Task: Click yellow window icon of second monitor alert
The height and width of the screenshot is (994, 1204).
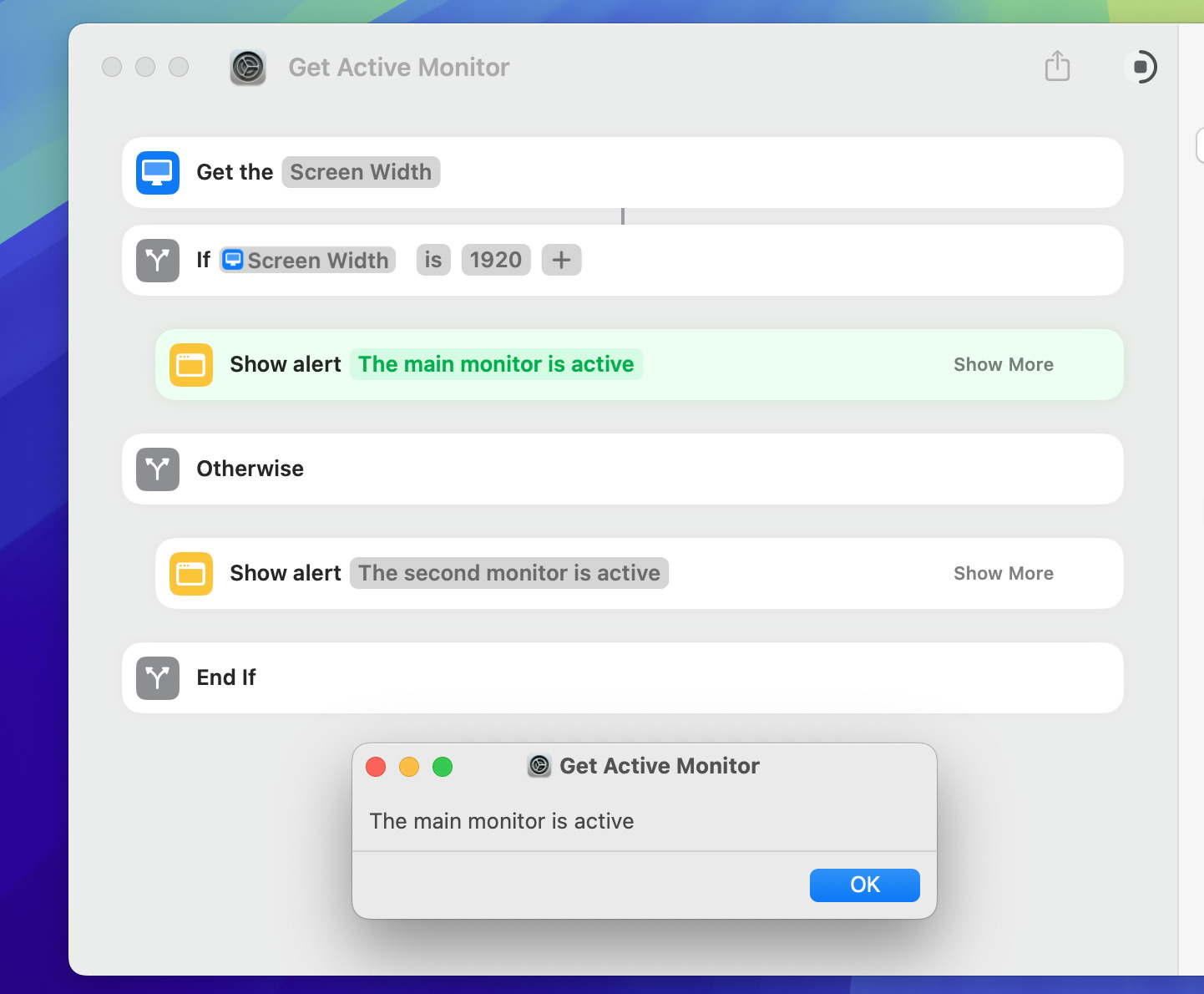Action: (191, 574)
